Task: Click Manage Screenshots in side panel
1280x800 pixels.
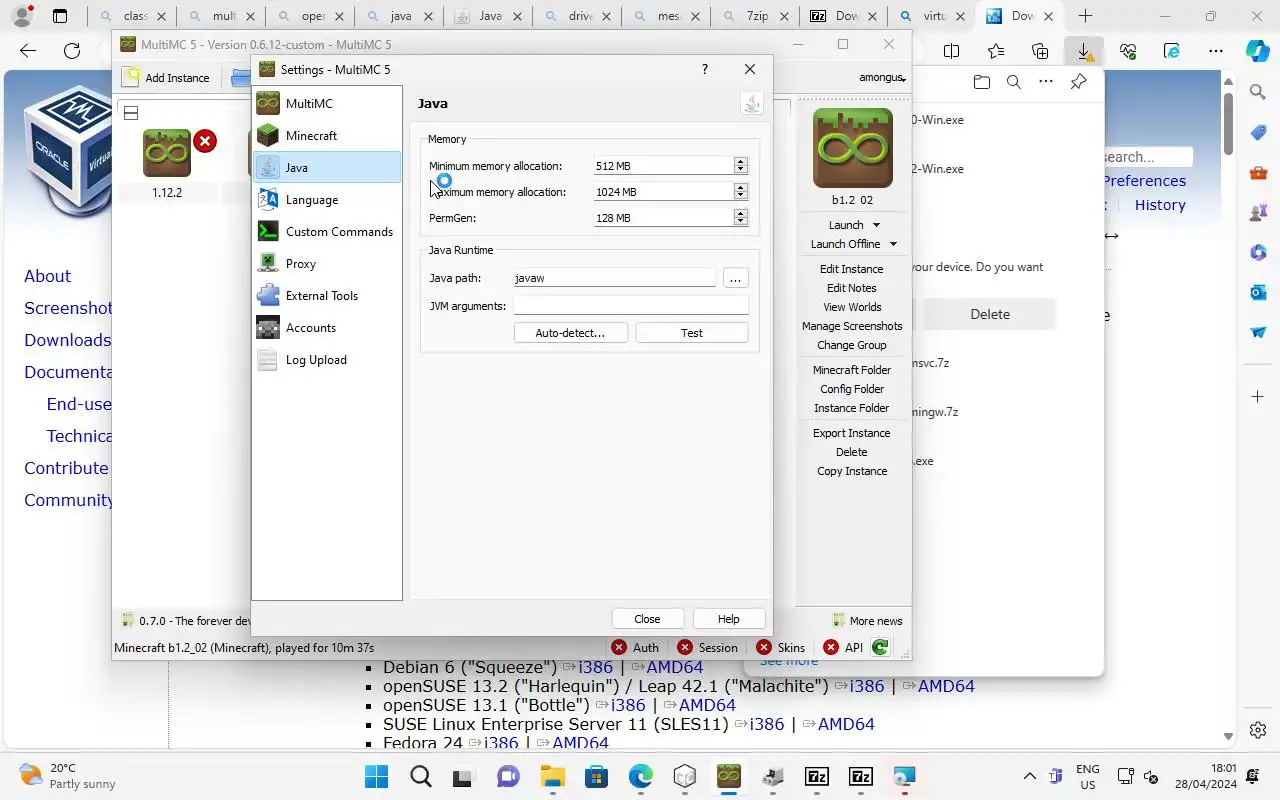Action: (852, 326)
